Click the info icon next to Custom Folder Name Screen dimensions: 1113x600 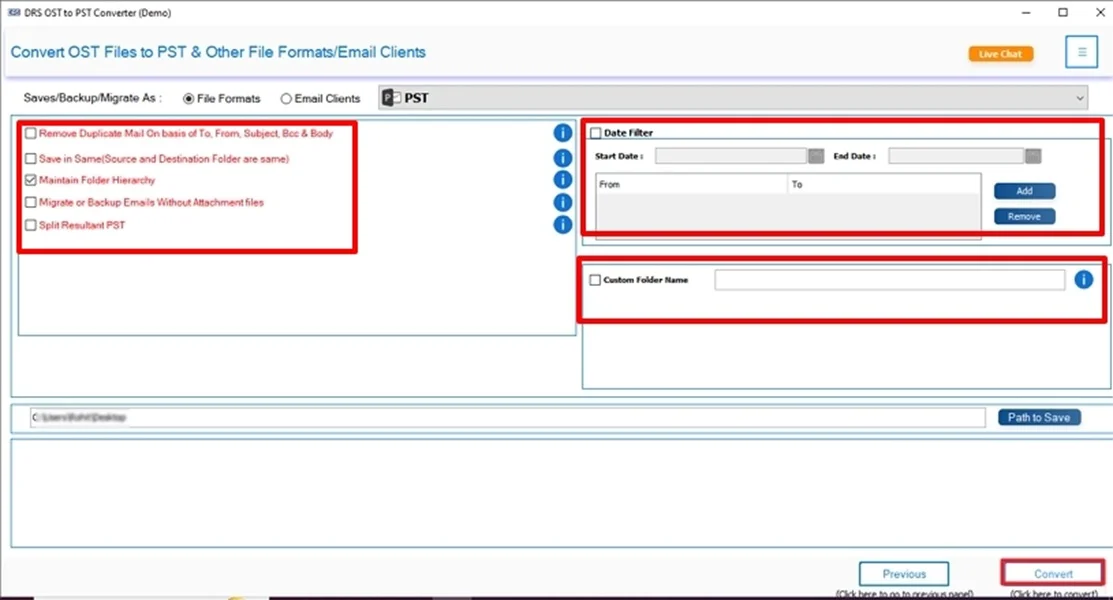(x=1083, y=280)
